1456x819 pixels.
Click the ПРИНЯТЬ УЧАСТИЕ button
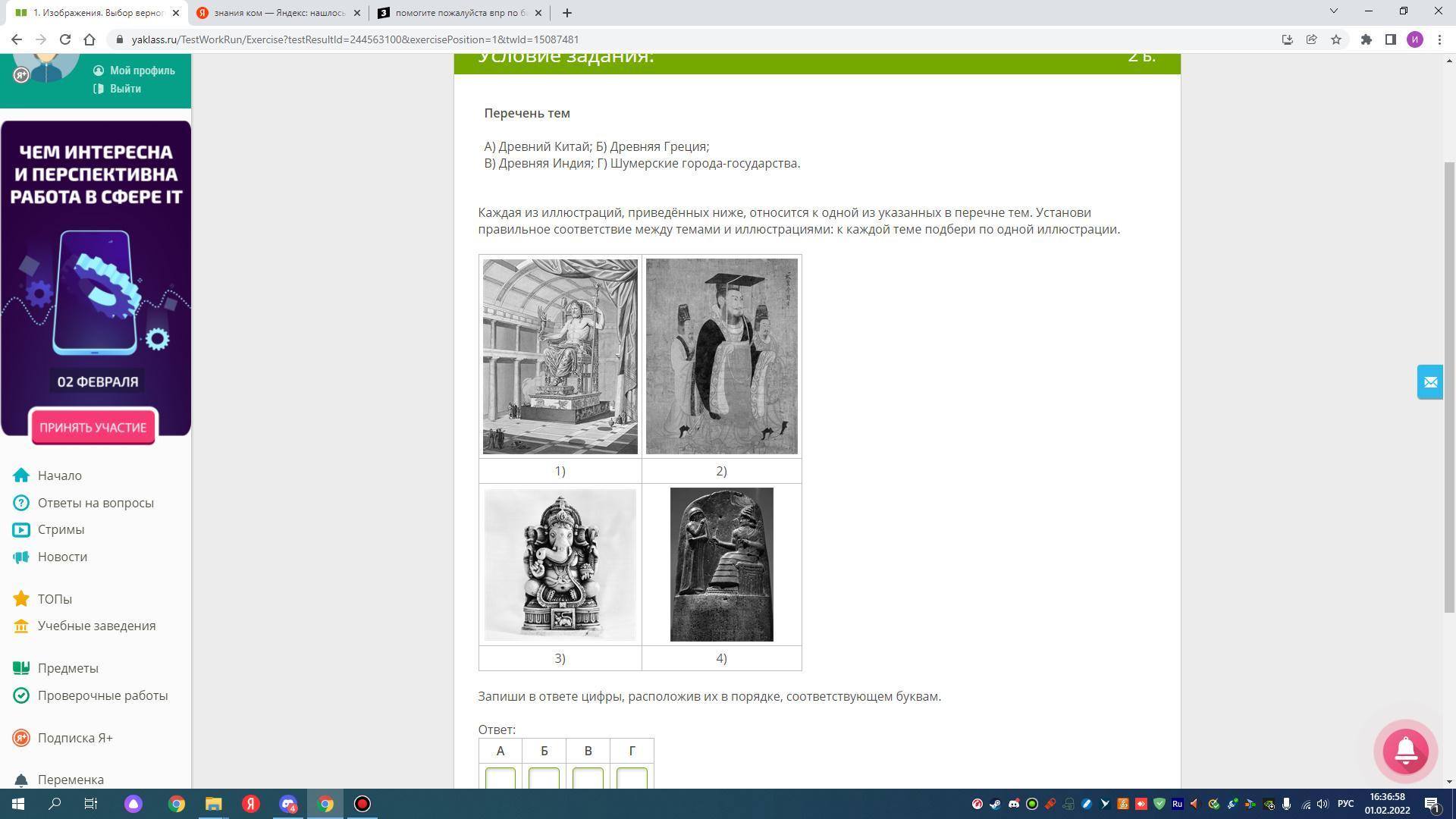click(93, 428)
